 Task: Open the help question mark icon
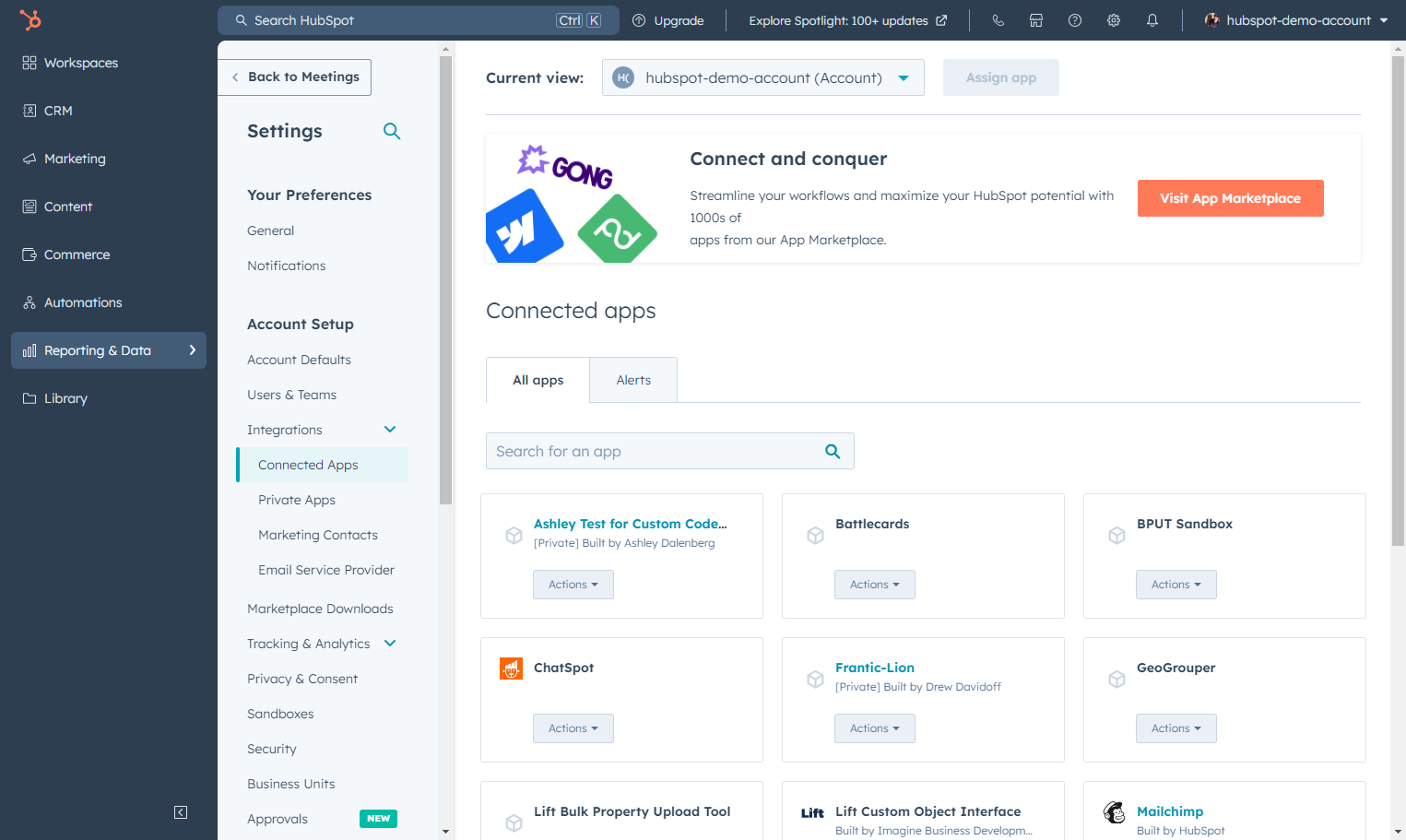[1075, 20]
